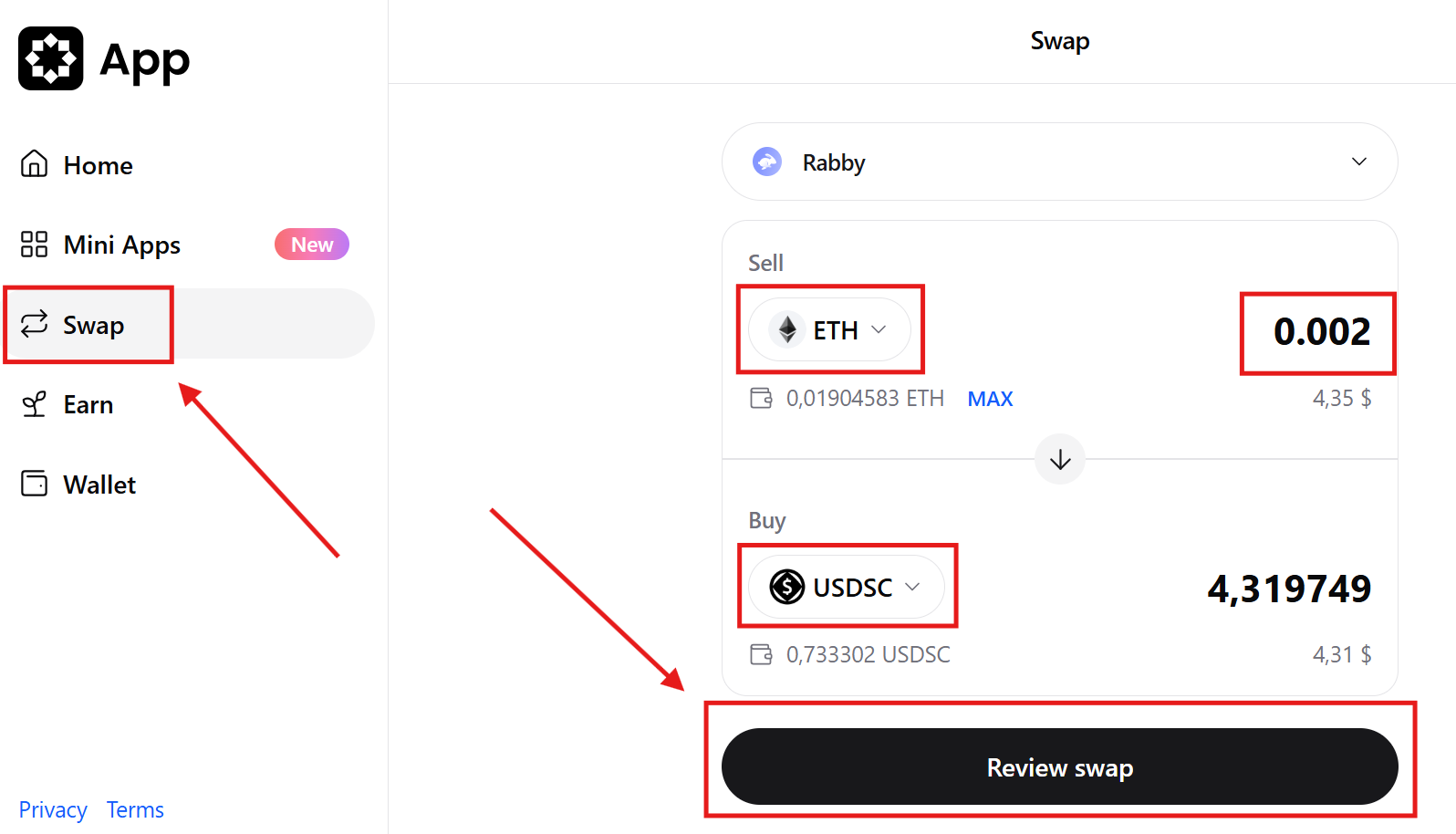Click the USDSC coin token icon

click(x=787, y=587)
